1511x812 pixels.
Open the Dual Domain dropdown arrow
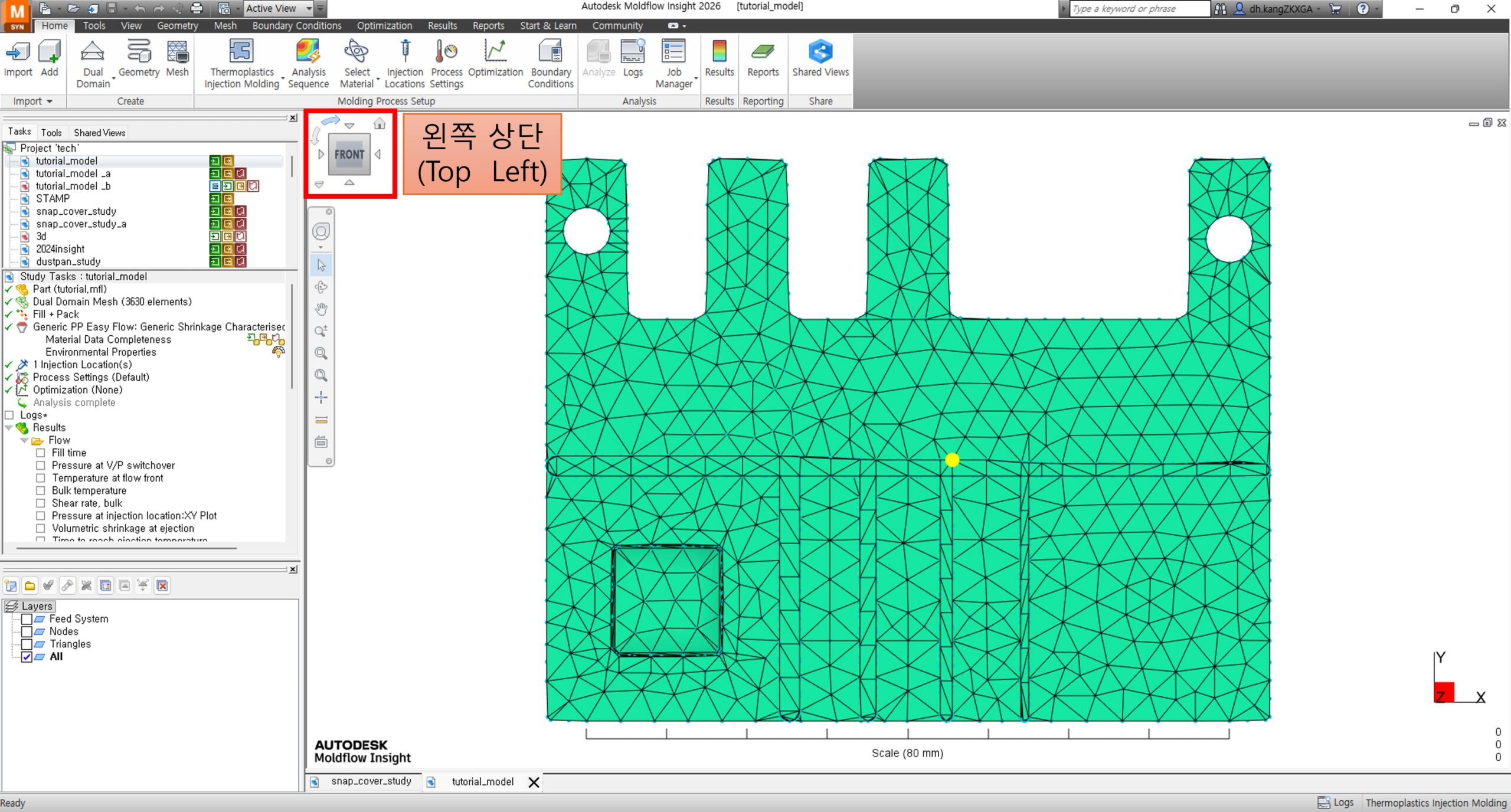pyautogui.click(x=113, y=78)
